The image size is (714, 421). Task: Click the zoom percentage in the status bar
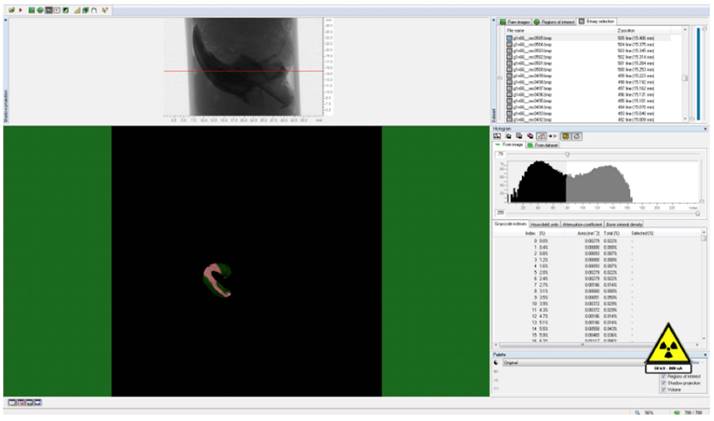point(648,412)
